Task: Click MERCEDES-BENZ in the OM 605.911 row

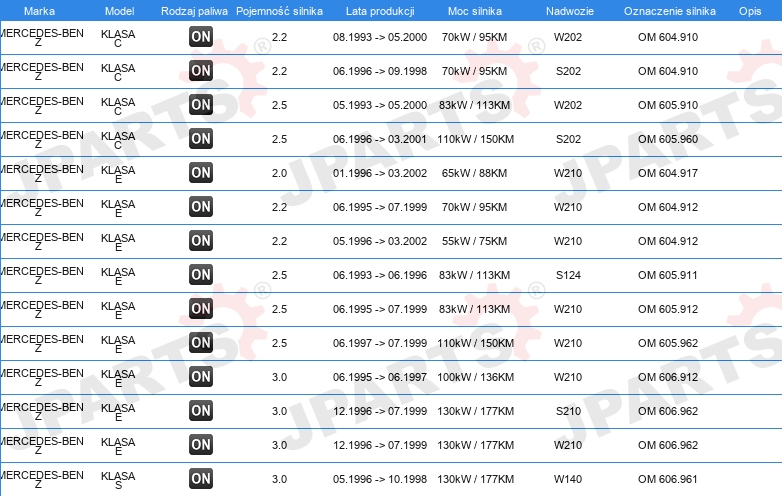Action: [x=41, y=276]
